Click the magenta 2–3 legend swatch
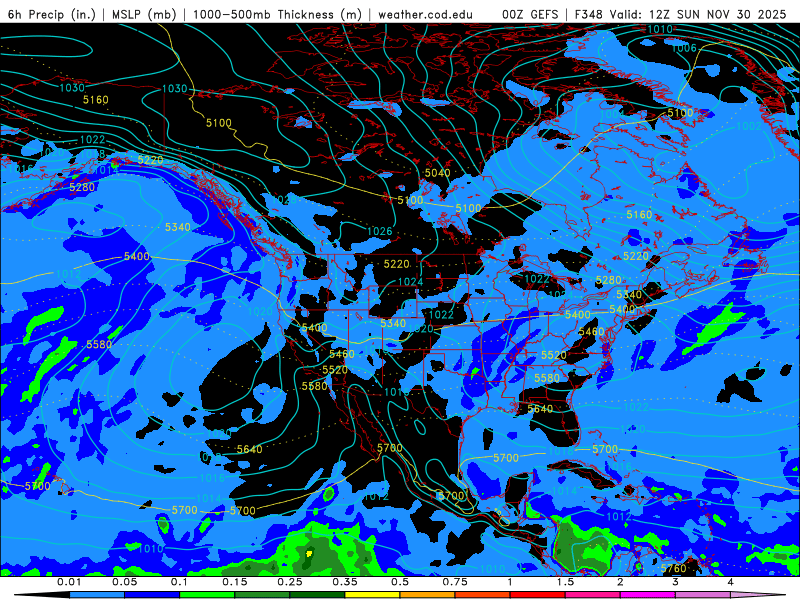The width and height of the screenshot is (800, 600). pos(648,595)
